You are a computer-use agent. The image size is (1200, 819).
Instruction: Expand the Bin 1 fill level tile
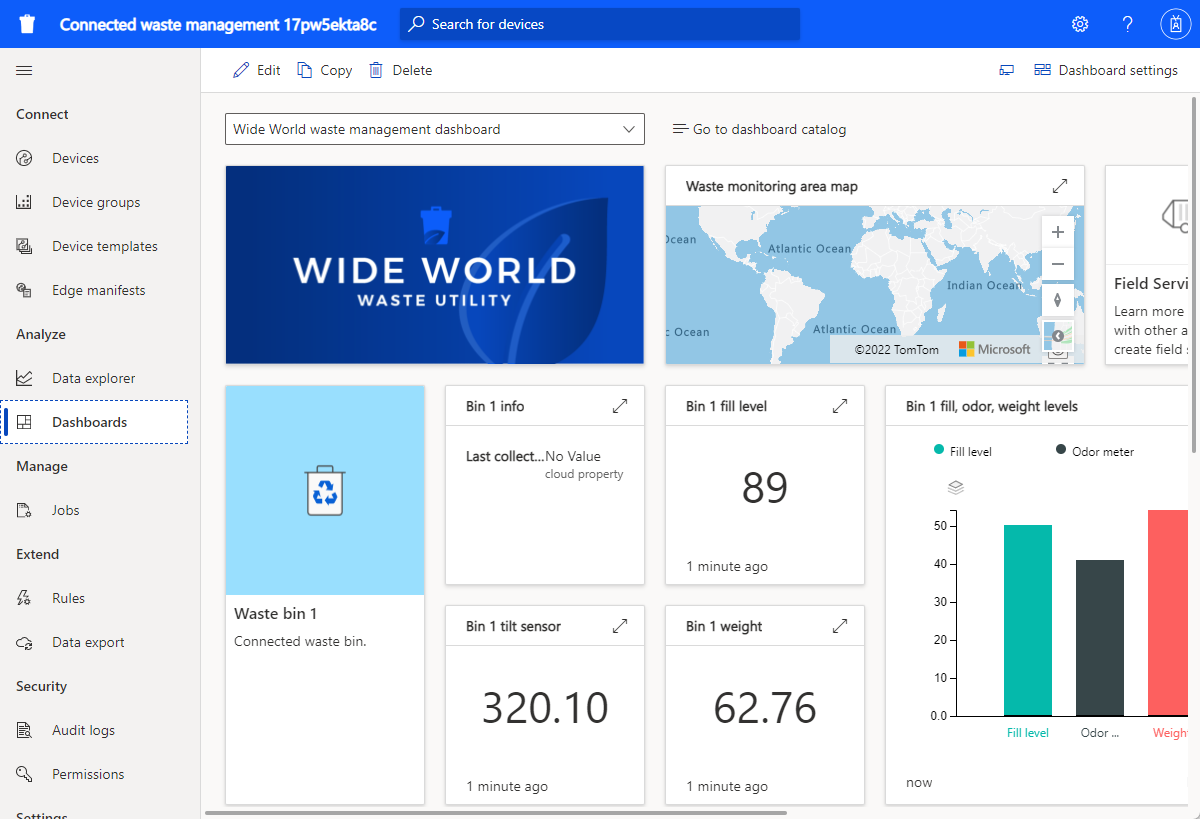coord(840,406)
